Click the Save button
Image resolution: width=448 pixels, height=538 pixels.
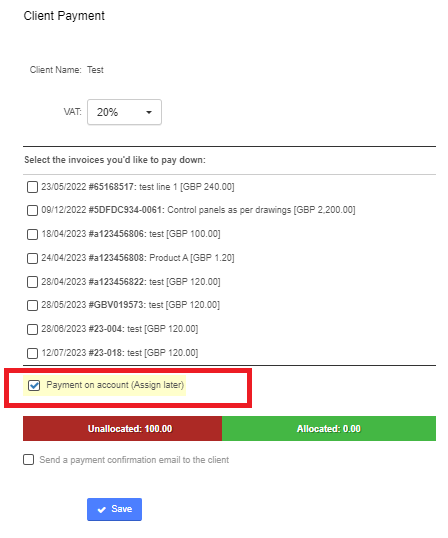(114, 510)
